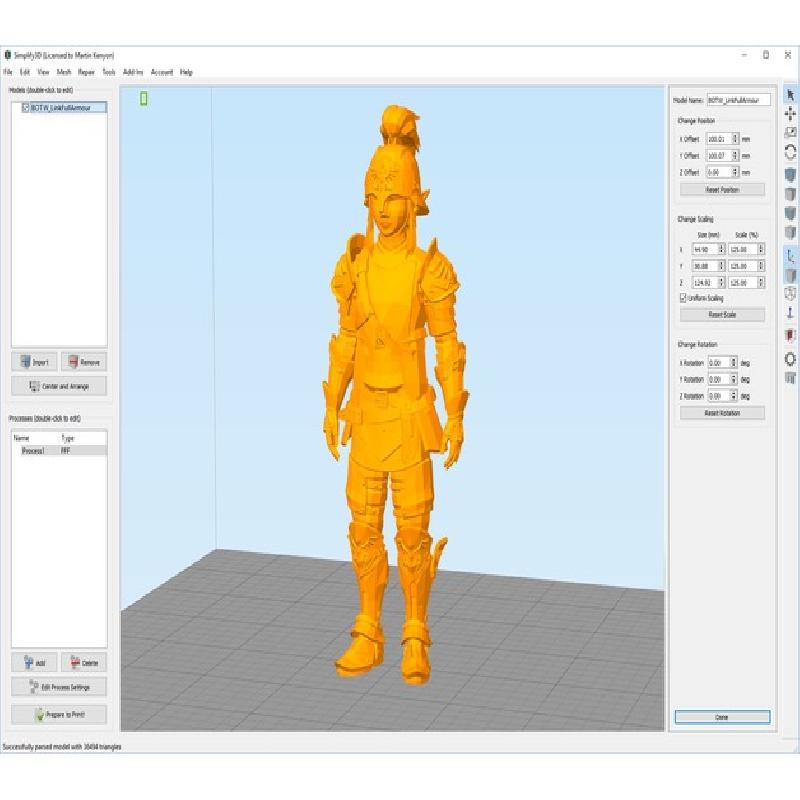Click the FFF type cell
The width and height of the screenshot is (800, 800).
coord(65,451)
